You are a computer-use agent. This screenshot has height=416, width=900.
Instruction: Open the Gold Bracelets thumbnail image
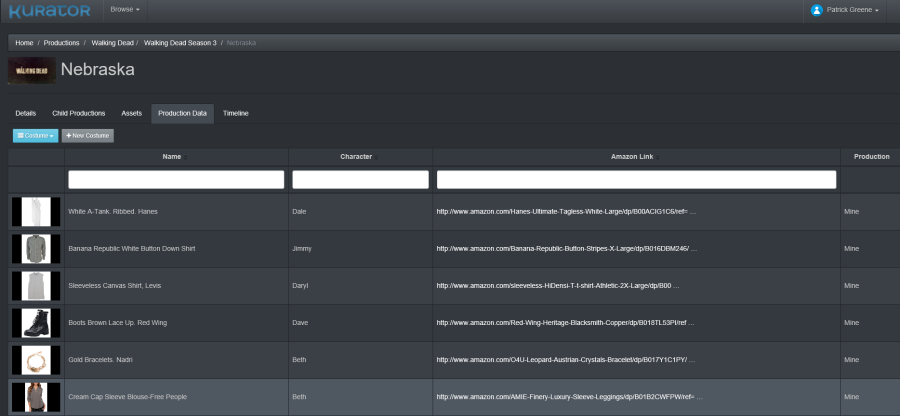pyautogui.click(x=36, y=360)
